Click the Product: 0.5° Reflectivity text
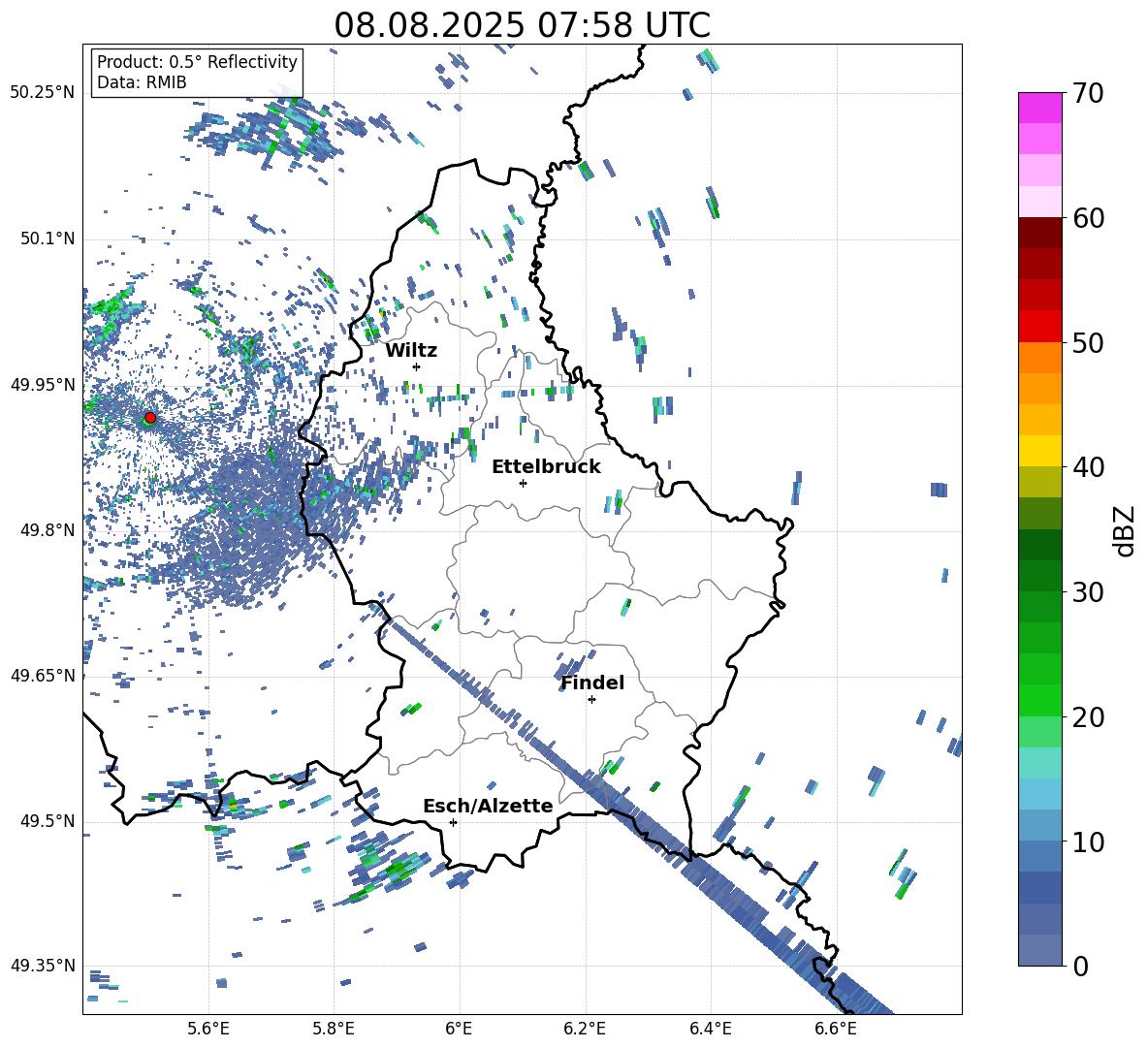Screen dimensions: 1148x1048 [197, 61]
